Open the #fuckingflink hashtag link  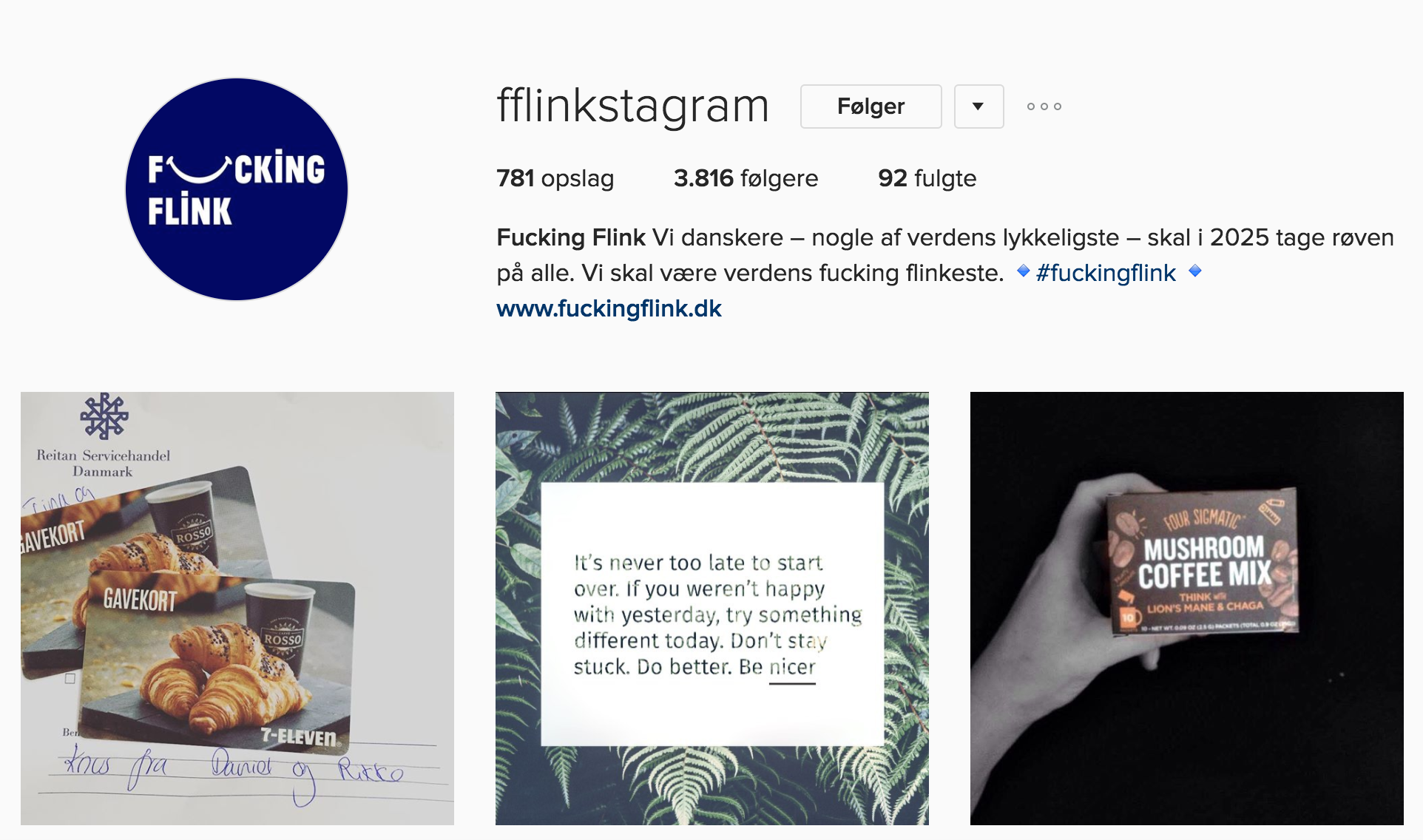point(1106,273)
